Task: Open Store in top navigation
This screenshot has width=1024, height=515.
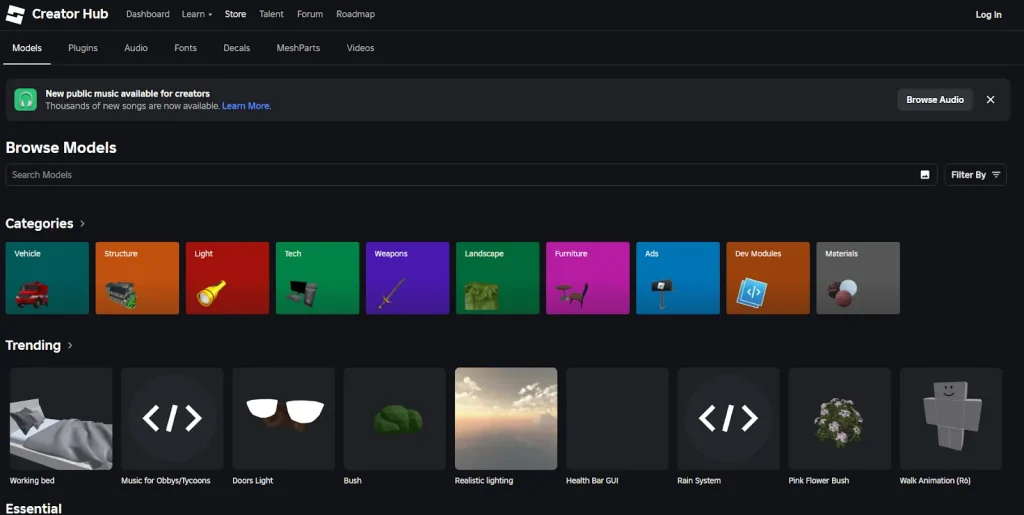Action: point(235,14)
